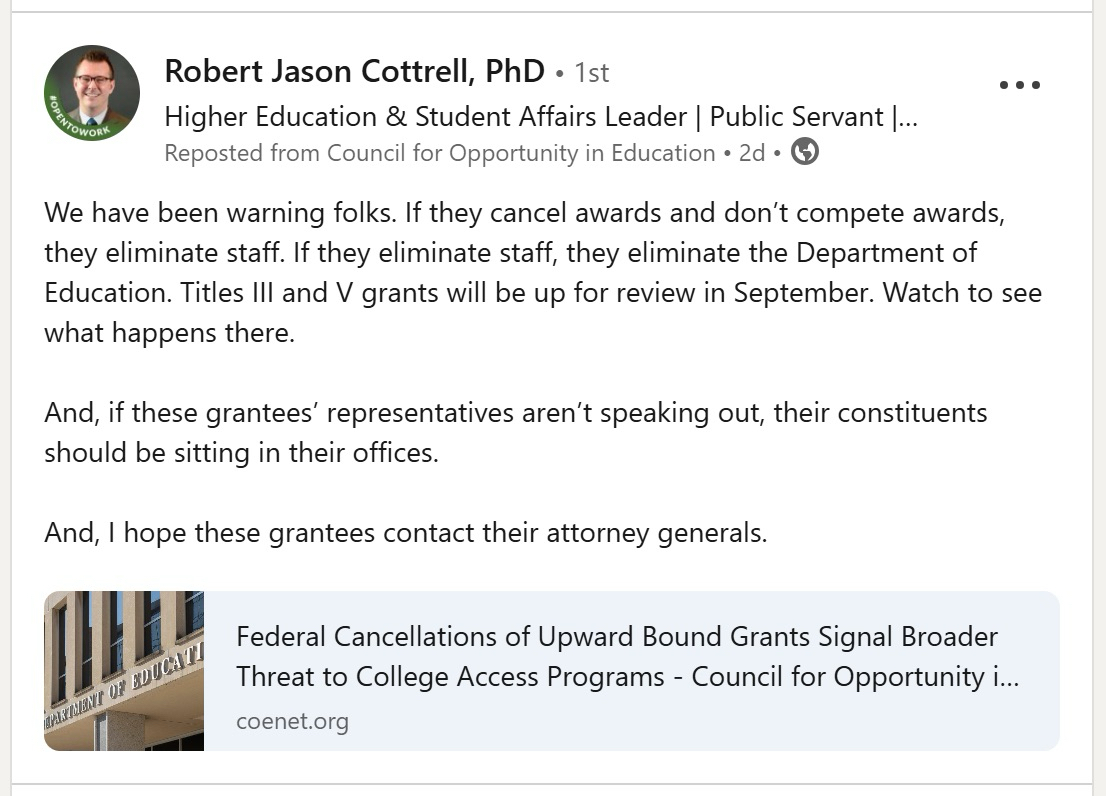Screen dimensions: 1106x796
Task: Click the 'Watch to see what happens there' text
Action: 170,333
